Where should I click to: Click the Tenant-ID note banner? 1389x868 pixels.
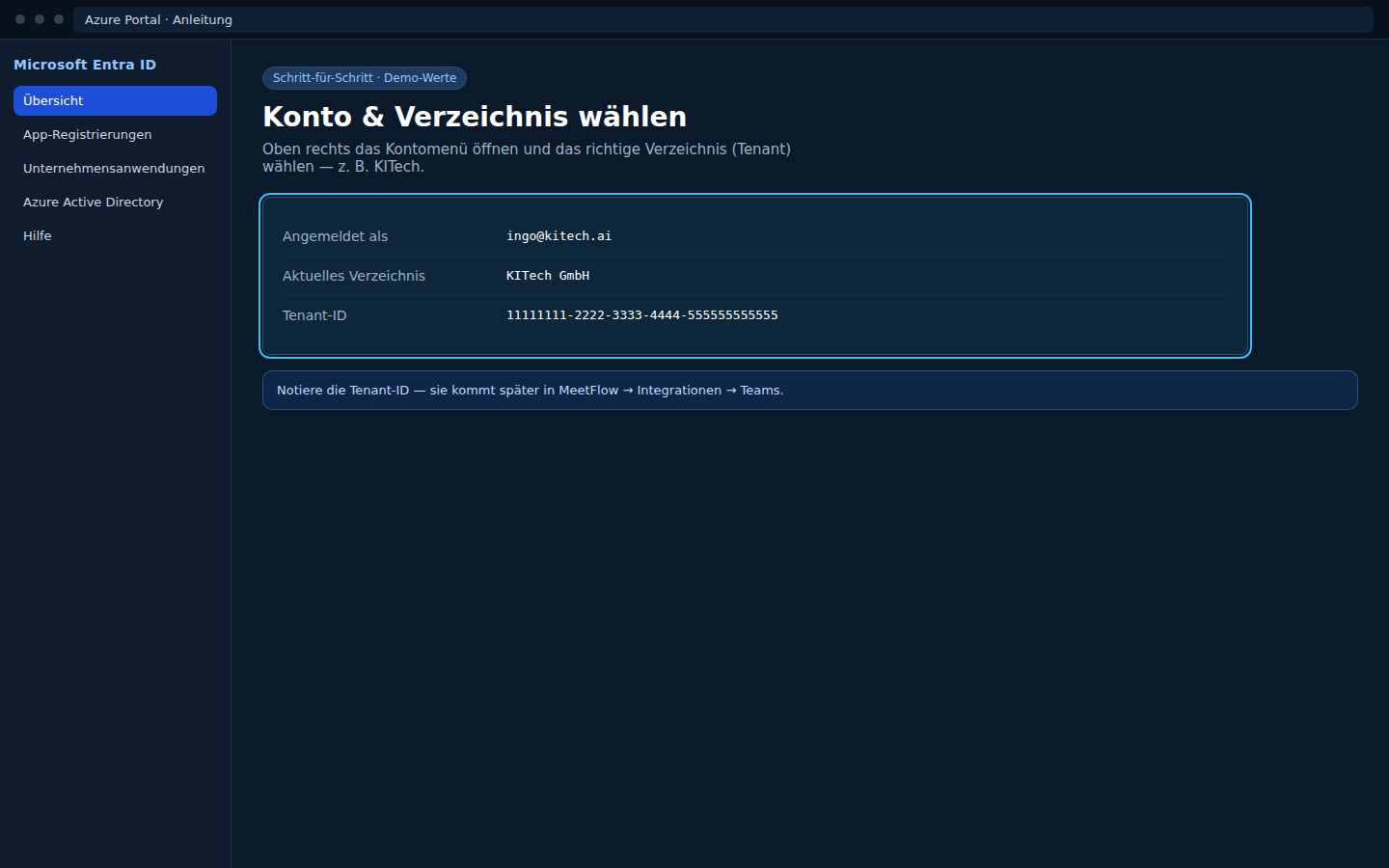point(810,391)
